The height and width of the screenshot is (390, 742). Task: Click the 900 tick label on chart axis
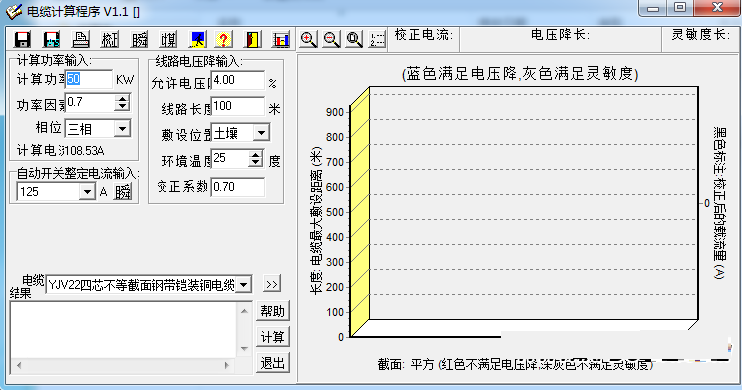335,112
